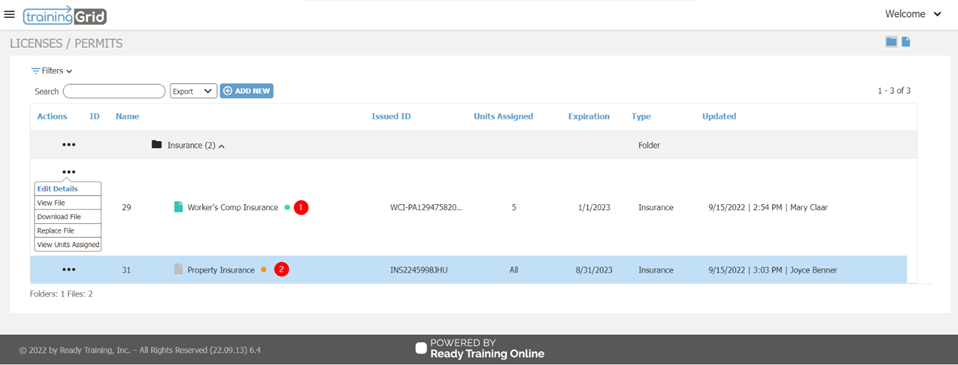Screen dimensions: 958x365
Task: Sort by Units Assigned column header
Action: tap(503, 116)
